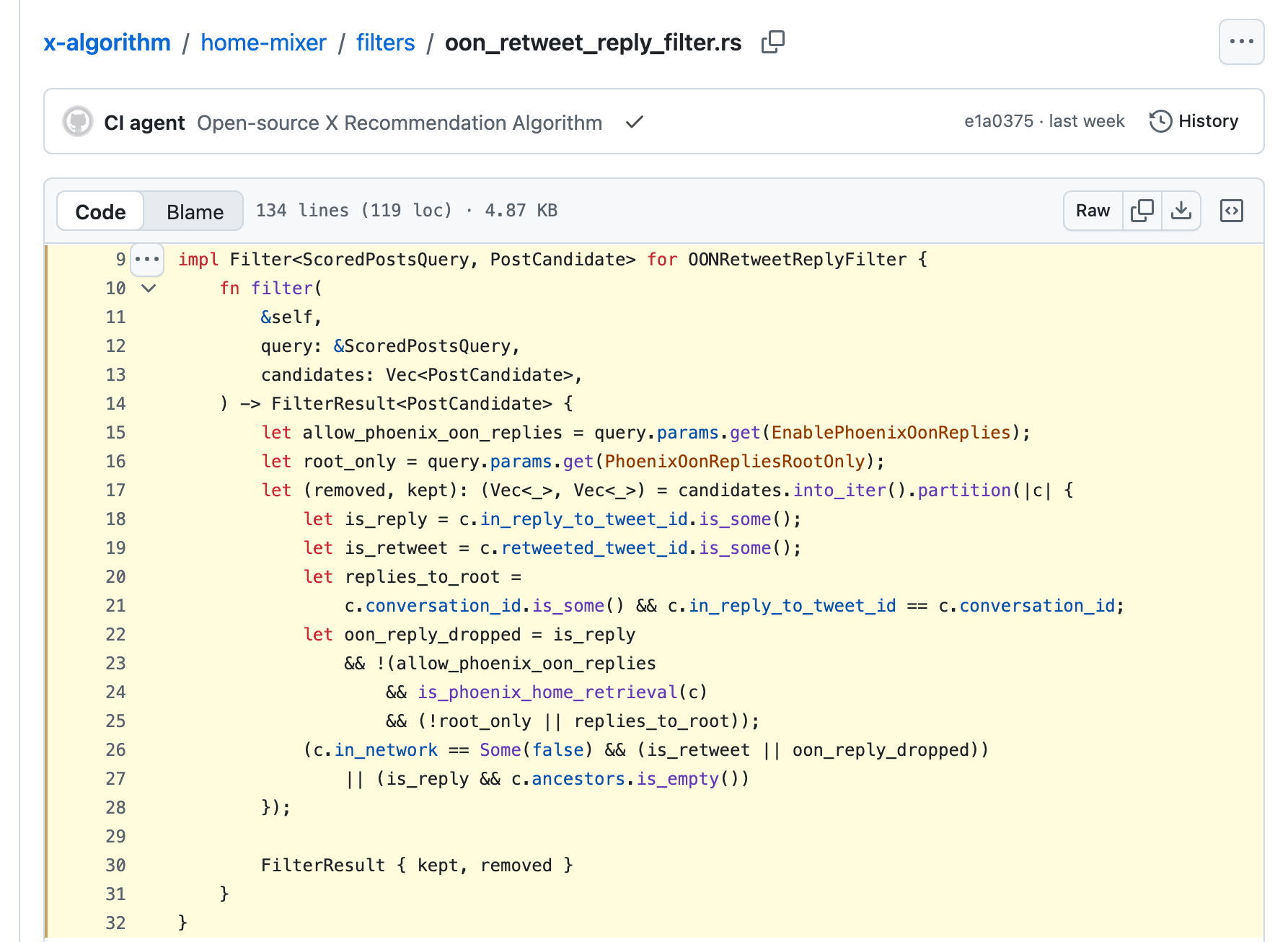Click the ancestors field on line 27
Screen dimensions: 1288x942
click(x=578, y=779)
